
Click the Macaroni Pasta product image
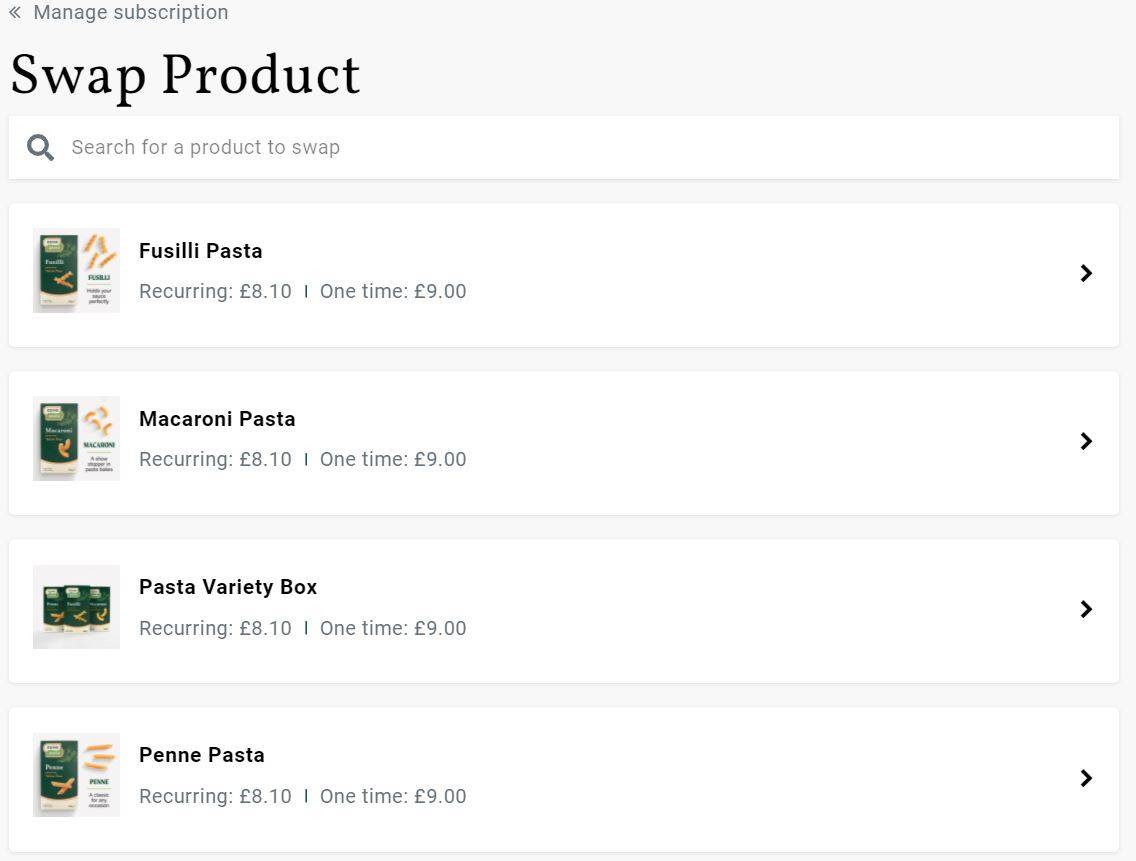(76, 438)
